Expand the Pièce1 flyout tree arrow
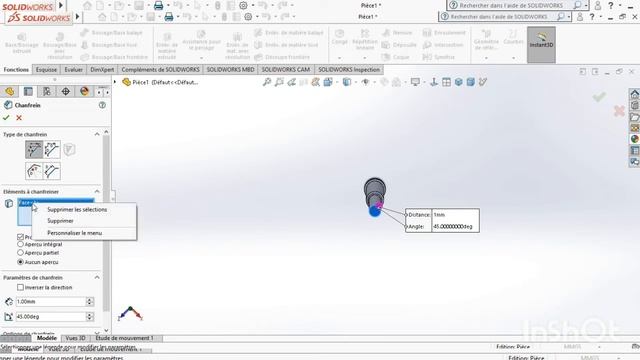This screenshot has height=360, width=640. 115,82
